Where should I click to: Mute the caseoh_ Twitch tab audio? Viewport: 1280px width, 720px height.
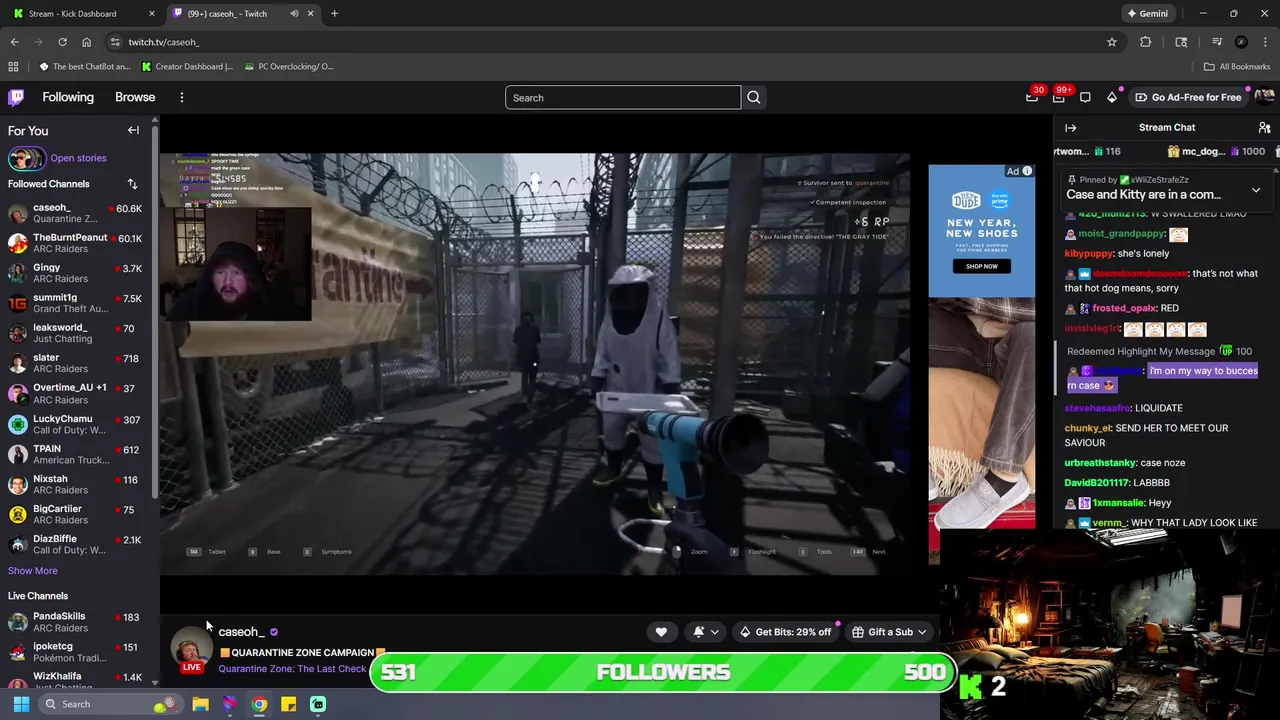pos(294,13)
